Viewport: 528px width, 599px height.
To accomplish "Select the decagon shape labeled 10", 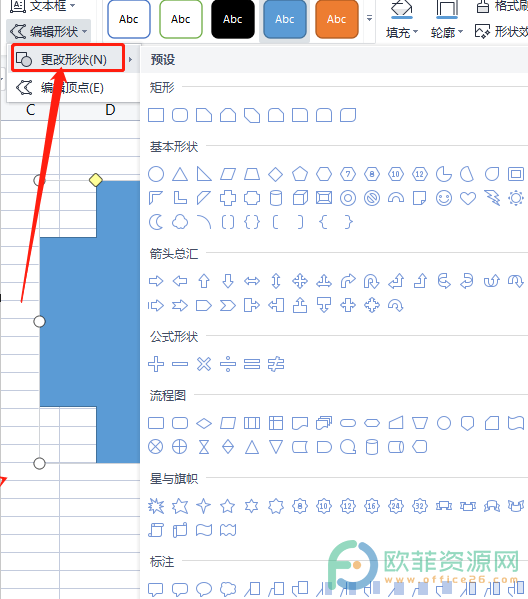I will coord(396,174).
